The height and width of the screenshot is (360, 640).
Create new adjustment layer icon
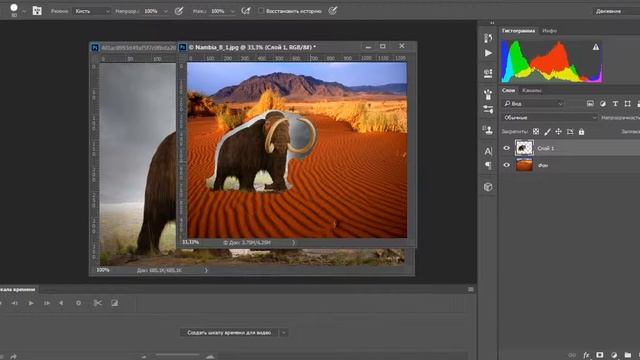click(x=614, y=355)
